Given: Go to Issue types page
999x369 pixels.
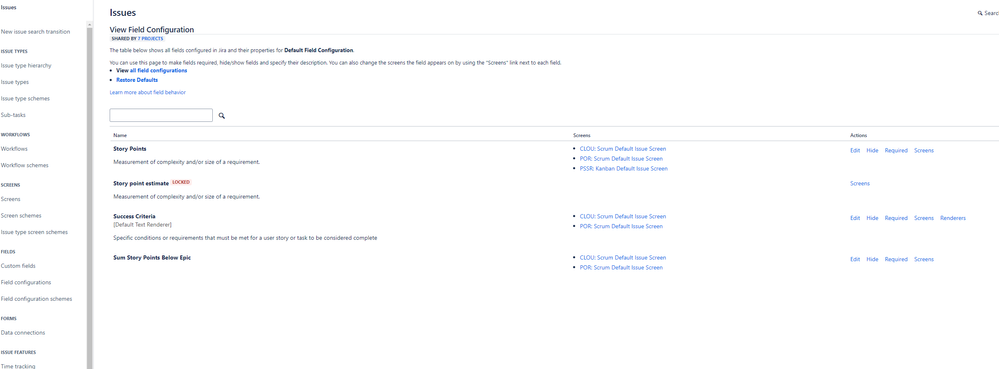Looking at the screenshot, I should click(15, 82).
